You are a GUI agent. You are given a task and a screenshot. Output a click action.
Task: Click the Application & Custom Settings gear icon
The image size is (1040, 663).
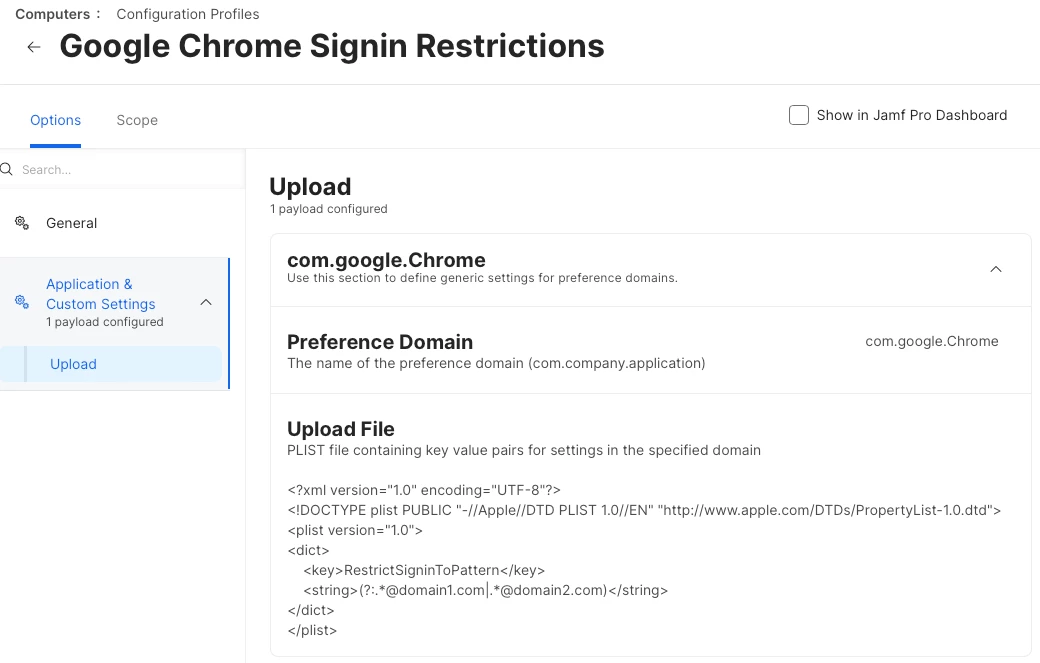(x=22, y=302)
